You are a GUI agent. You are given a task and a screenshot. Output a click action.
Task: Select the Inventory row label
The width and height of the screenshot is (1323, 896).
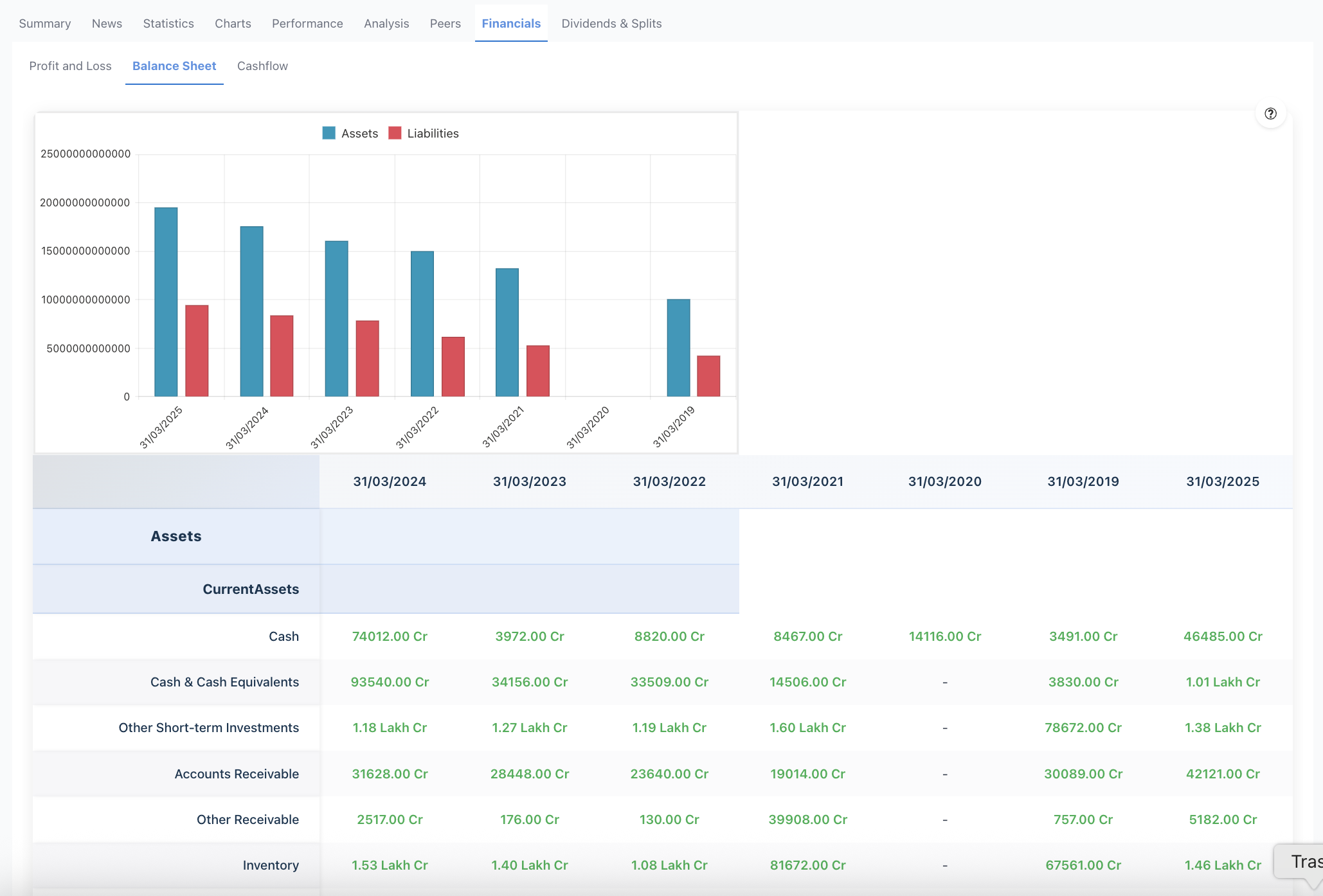point(271,865)
